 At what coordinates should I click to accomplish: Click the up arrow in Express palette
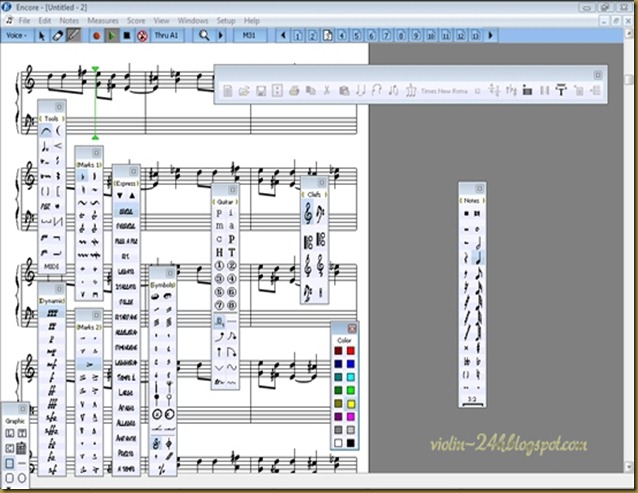[132, 196]
